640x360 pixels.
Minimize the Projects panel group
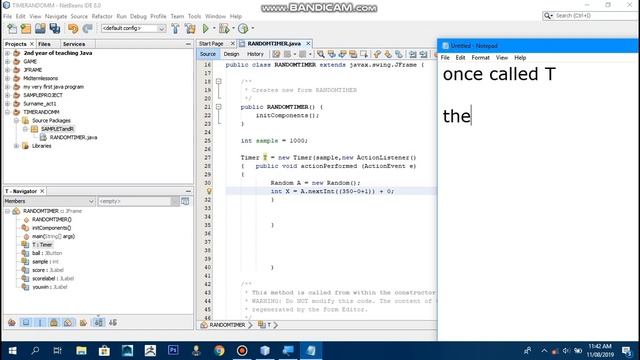188,44
